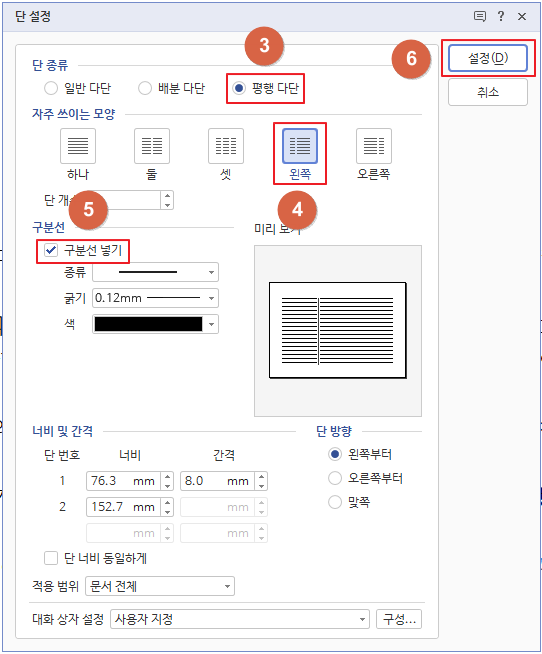
Task: Select the 셋 three-column preset icon
Action: coord(226,146)
